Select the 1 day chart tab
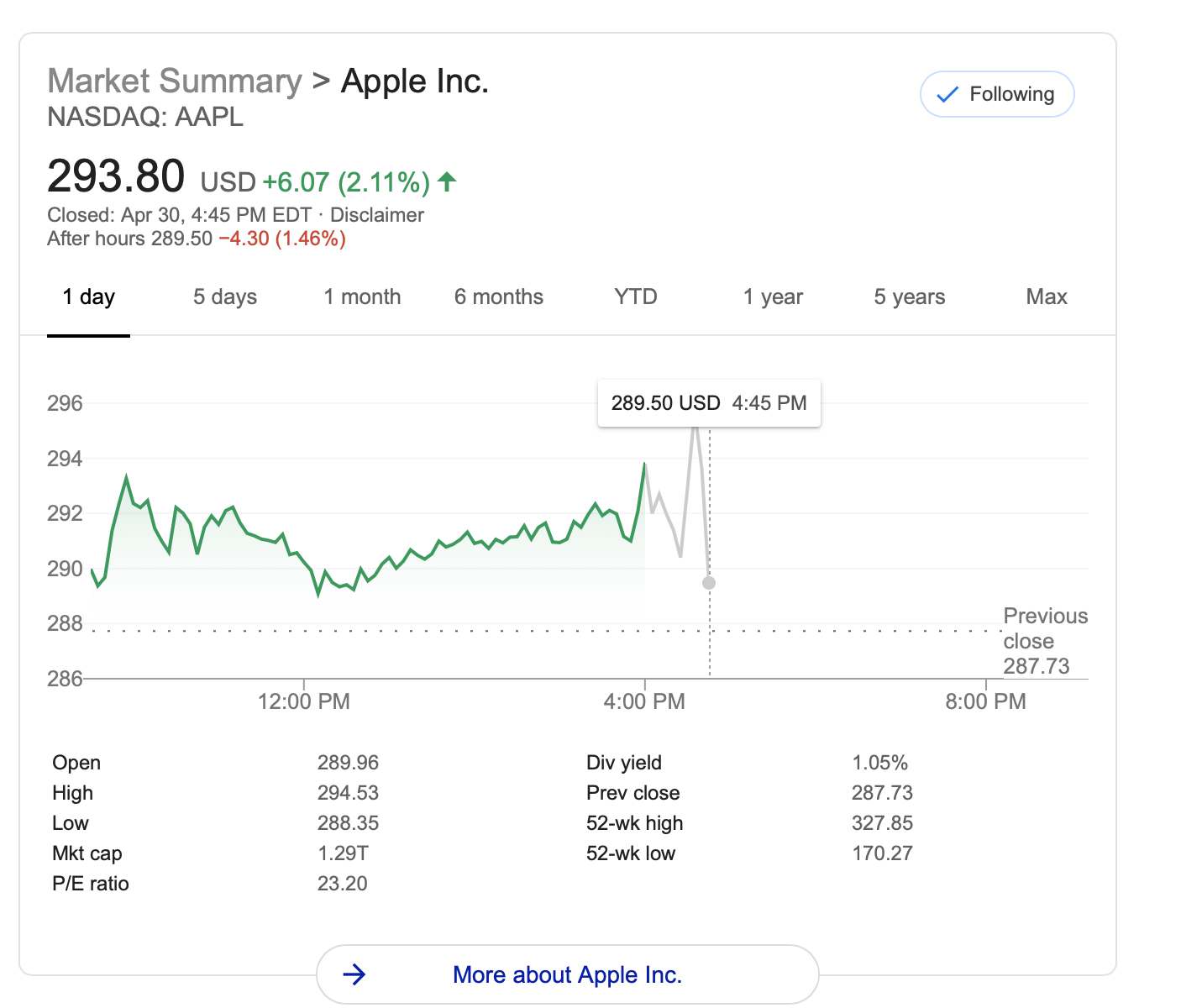This screenshot has height=1008, width=1181. (x=88, y=297)
